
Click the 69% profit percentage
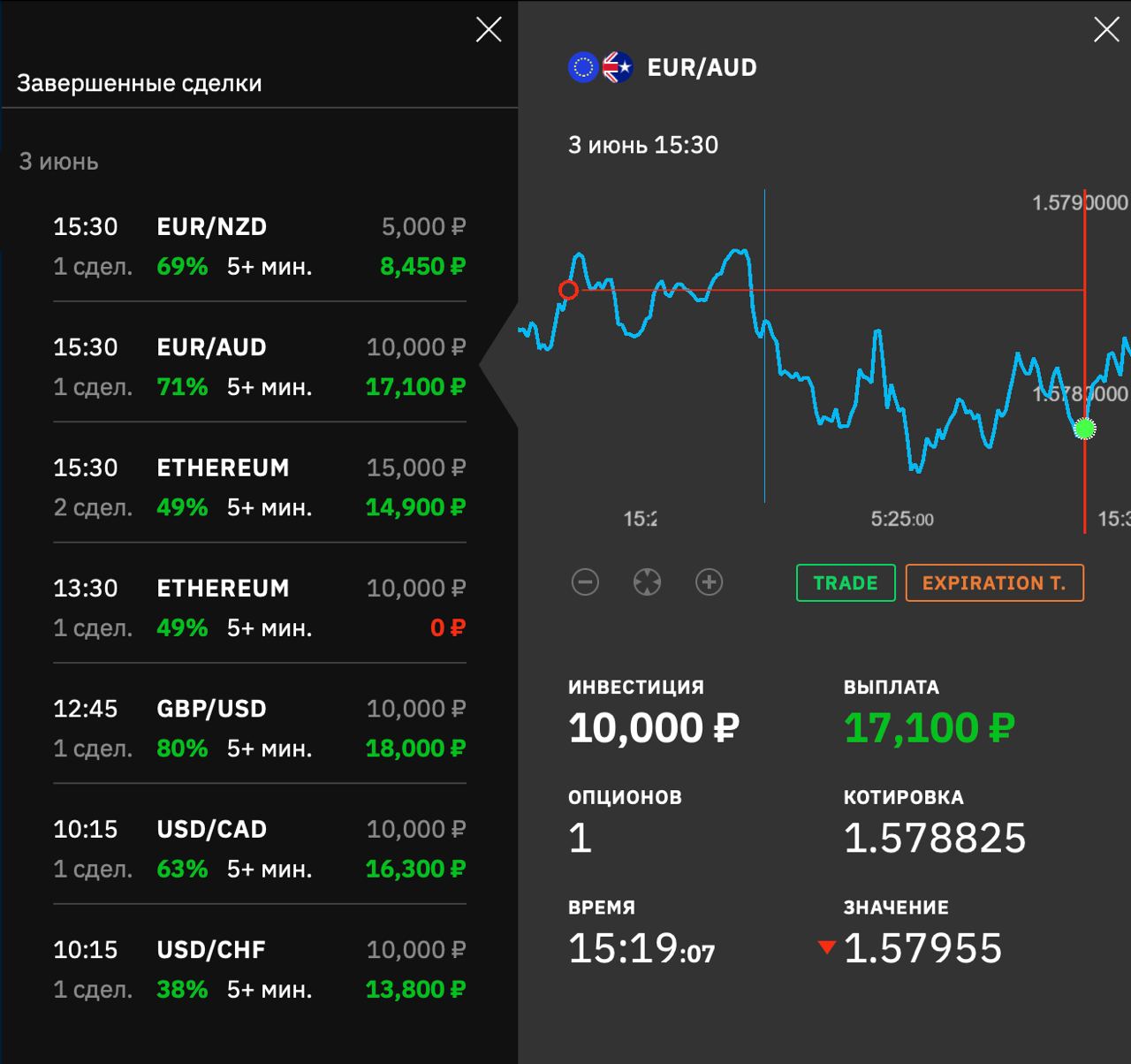182,266
